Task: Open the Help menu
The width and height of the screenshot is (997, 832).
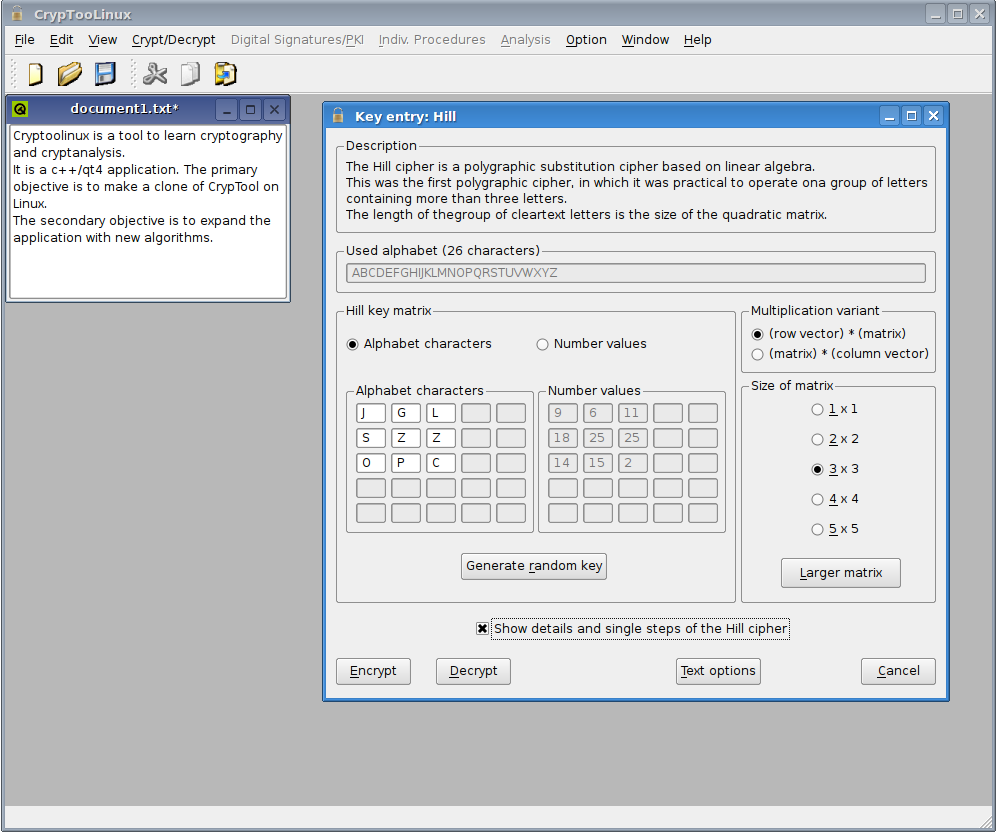Action: (x=698, y=39)
